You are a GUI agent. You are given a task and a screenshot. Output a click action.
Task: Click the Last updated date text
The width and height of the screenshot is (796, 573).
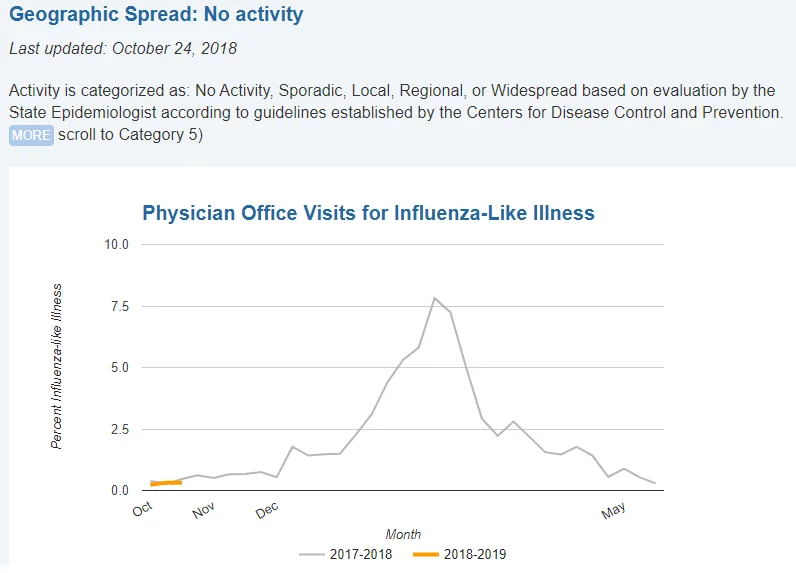coord(123,49)
